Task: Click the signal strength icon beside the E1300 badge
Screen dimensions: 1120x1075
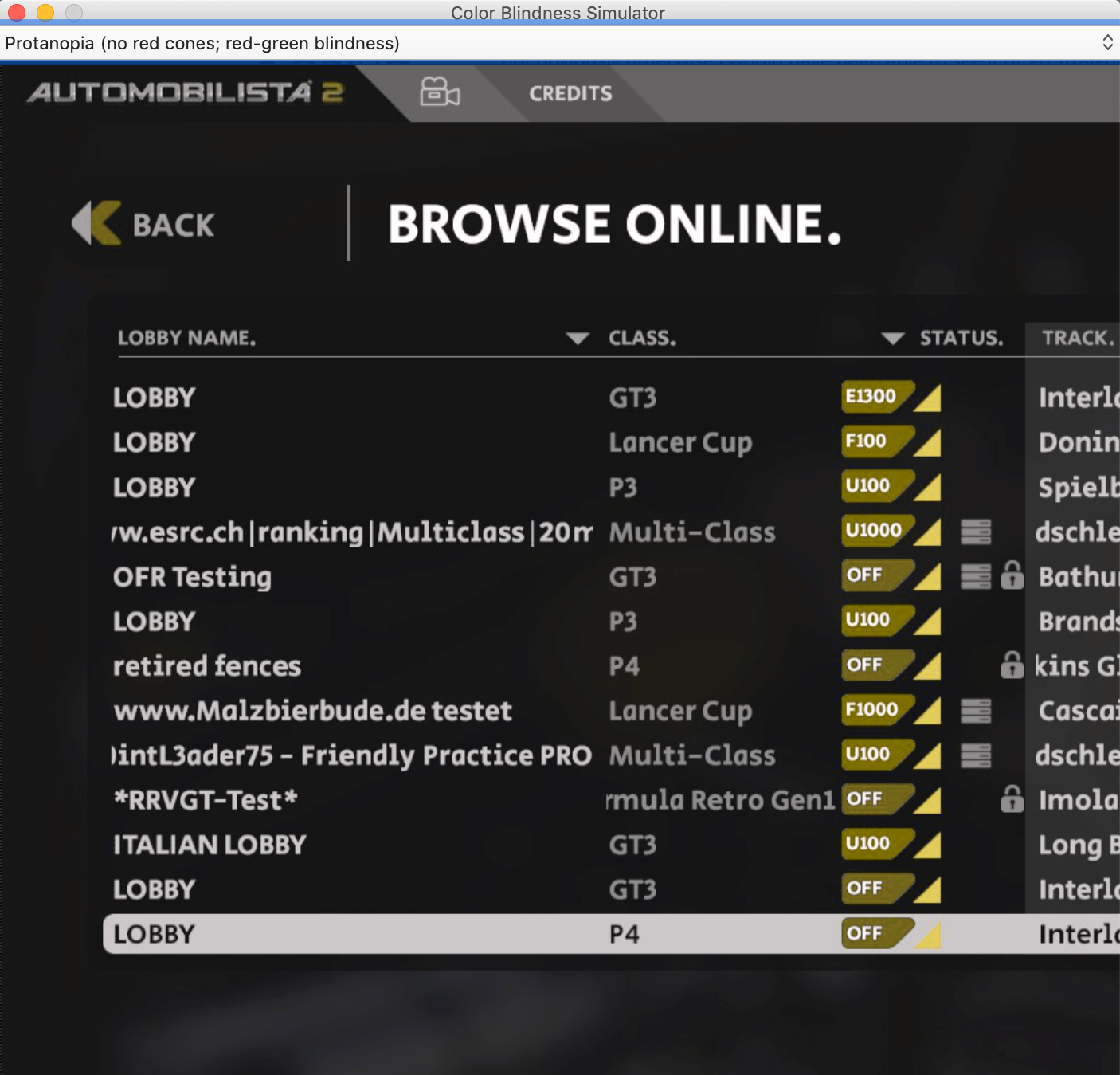Action: coord(927,398)
